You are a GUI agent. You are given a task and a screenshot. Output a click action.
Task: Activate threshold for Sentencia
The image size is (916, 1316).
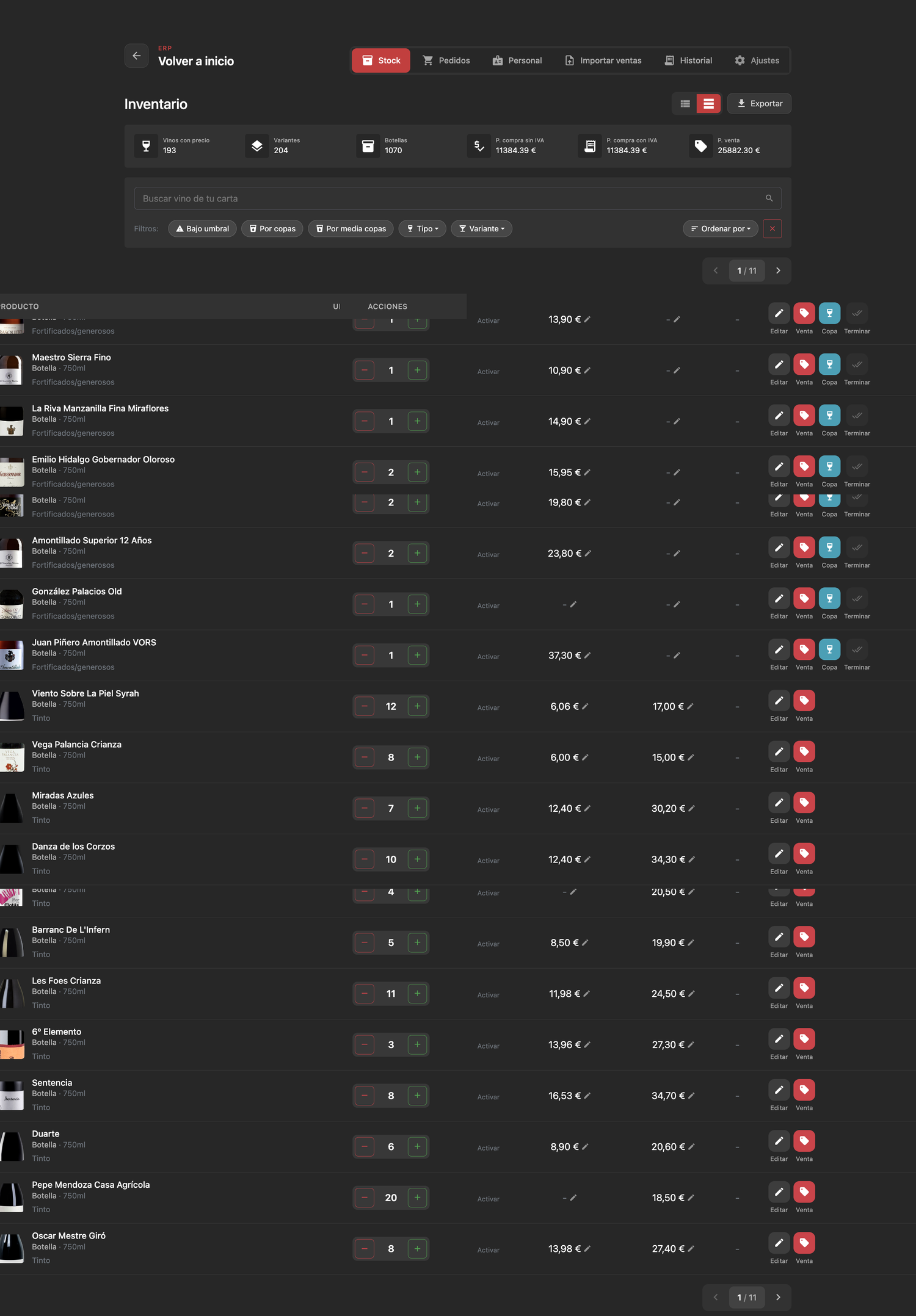point(488,1097)
